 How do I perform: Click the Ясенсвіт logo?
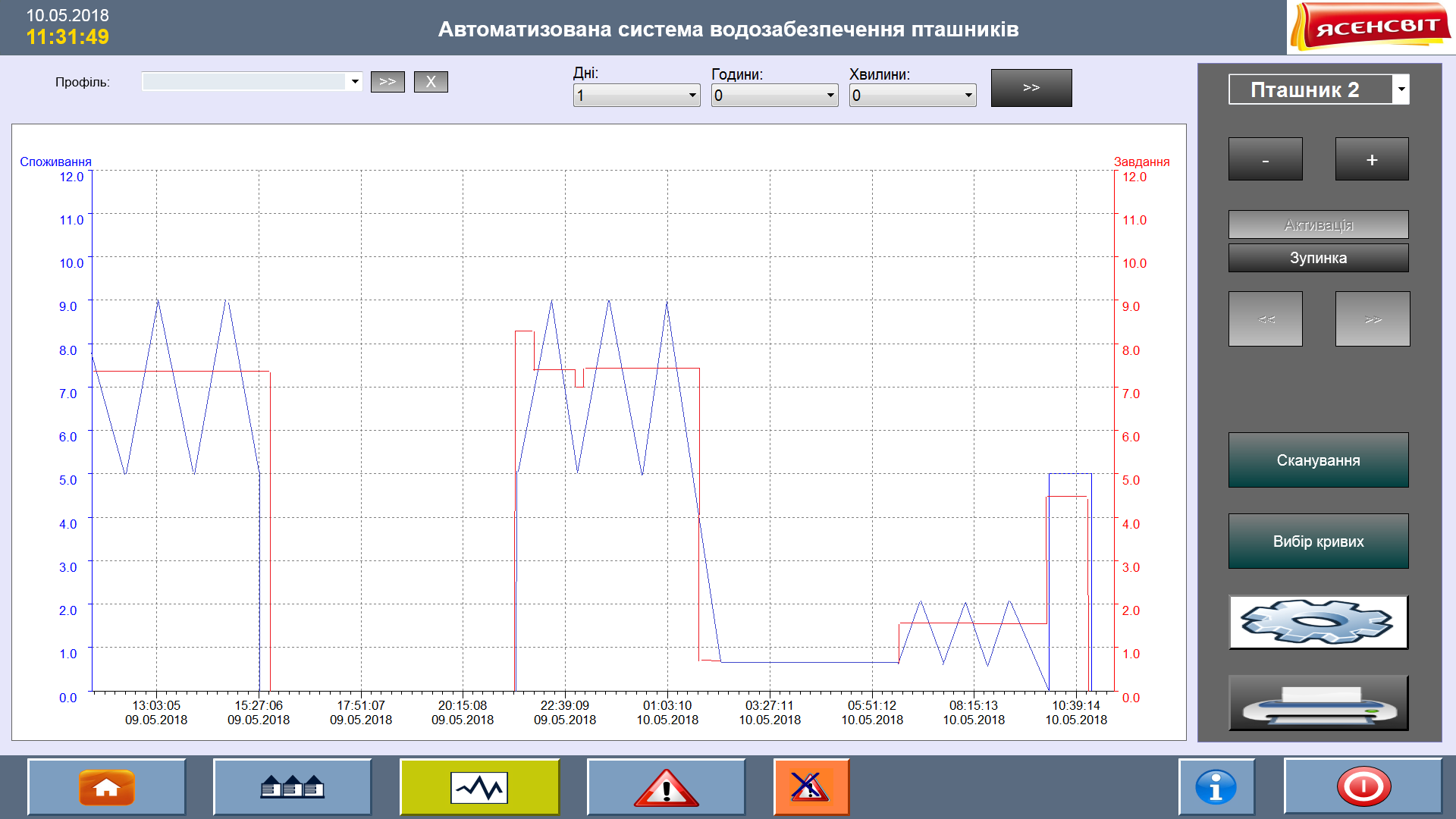[x=1370, y=27]
